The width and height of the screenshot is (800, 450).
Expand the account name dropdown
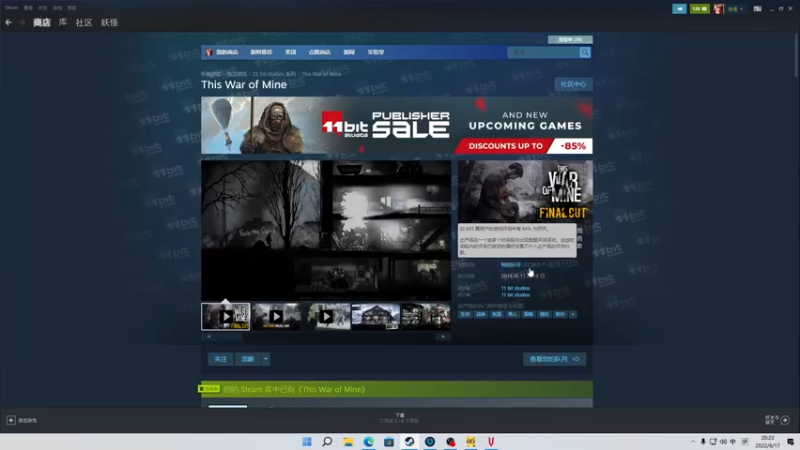(x=735, y=9)
